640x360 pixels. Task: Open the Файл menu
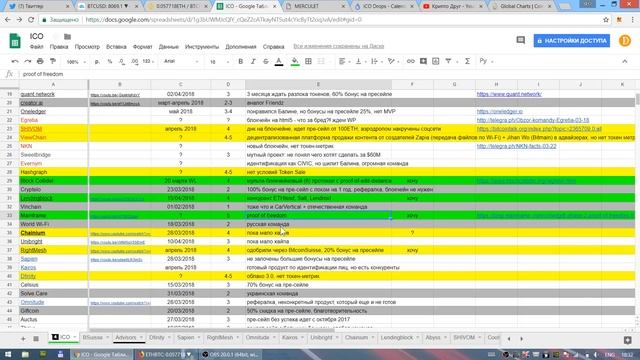[x=36, y=47]
